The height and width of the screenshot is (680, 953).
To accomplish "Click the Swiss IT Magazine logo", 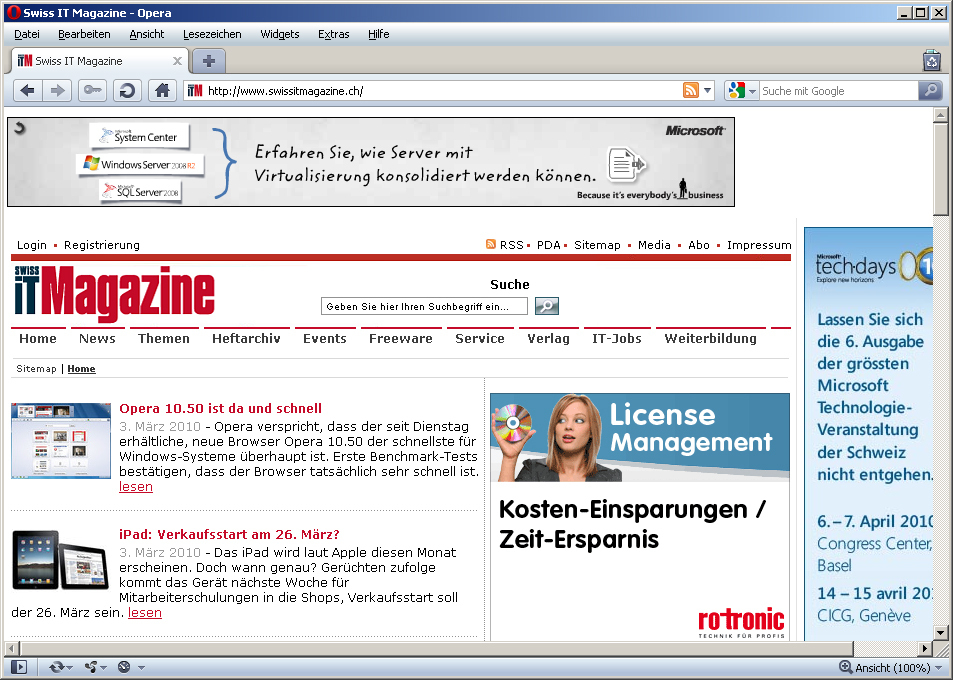I will click(114, 294).
